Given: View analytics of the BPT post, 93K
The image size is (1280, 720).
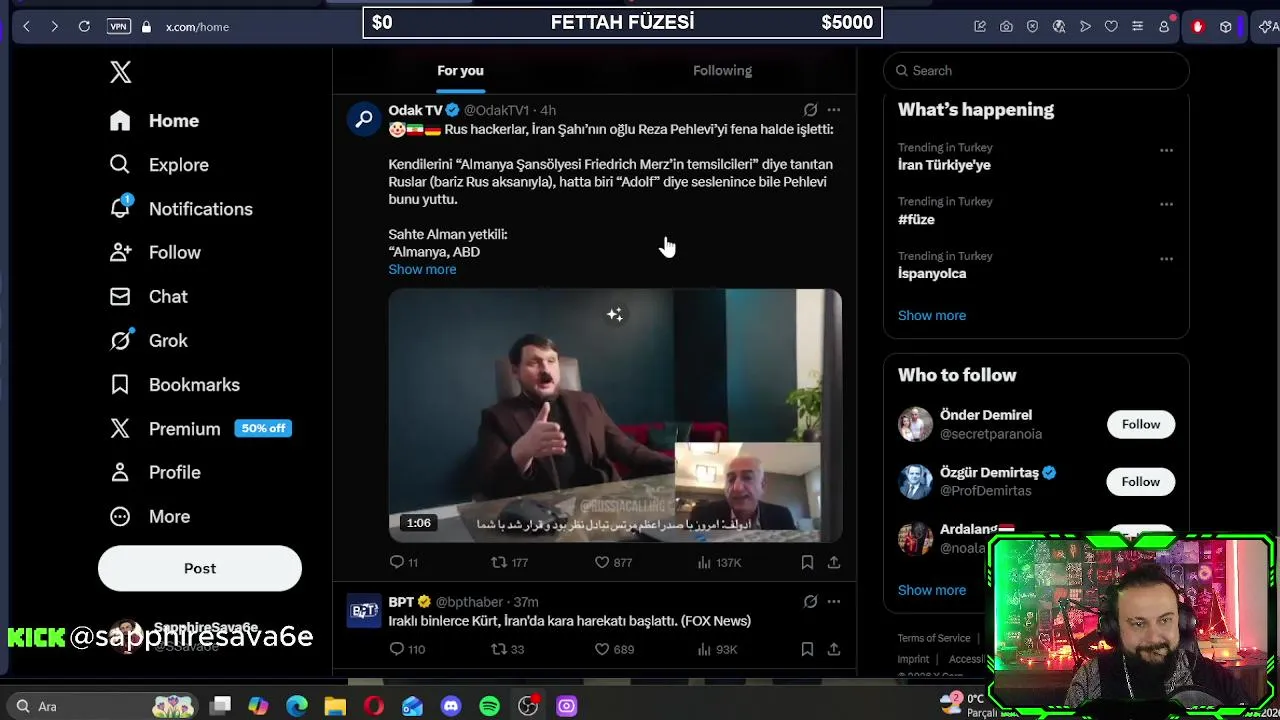Looking at the screenshot, I should [717, 650].
